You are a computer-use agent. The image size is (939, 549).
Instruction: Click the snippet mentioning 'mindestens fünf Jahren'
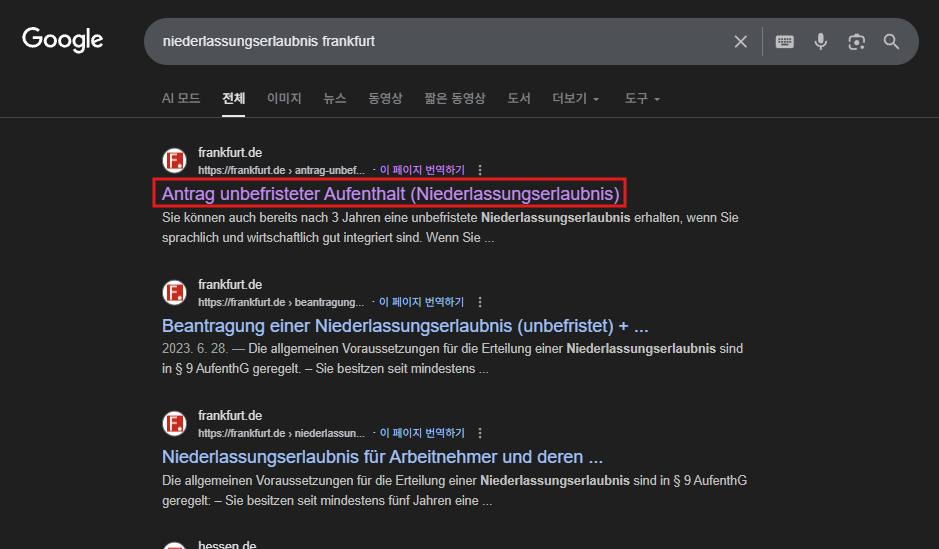pos(455,490)
